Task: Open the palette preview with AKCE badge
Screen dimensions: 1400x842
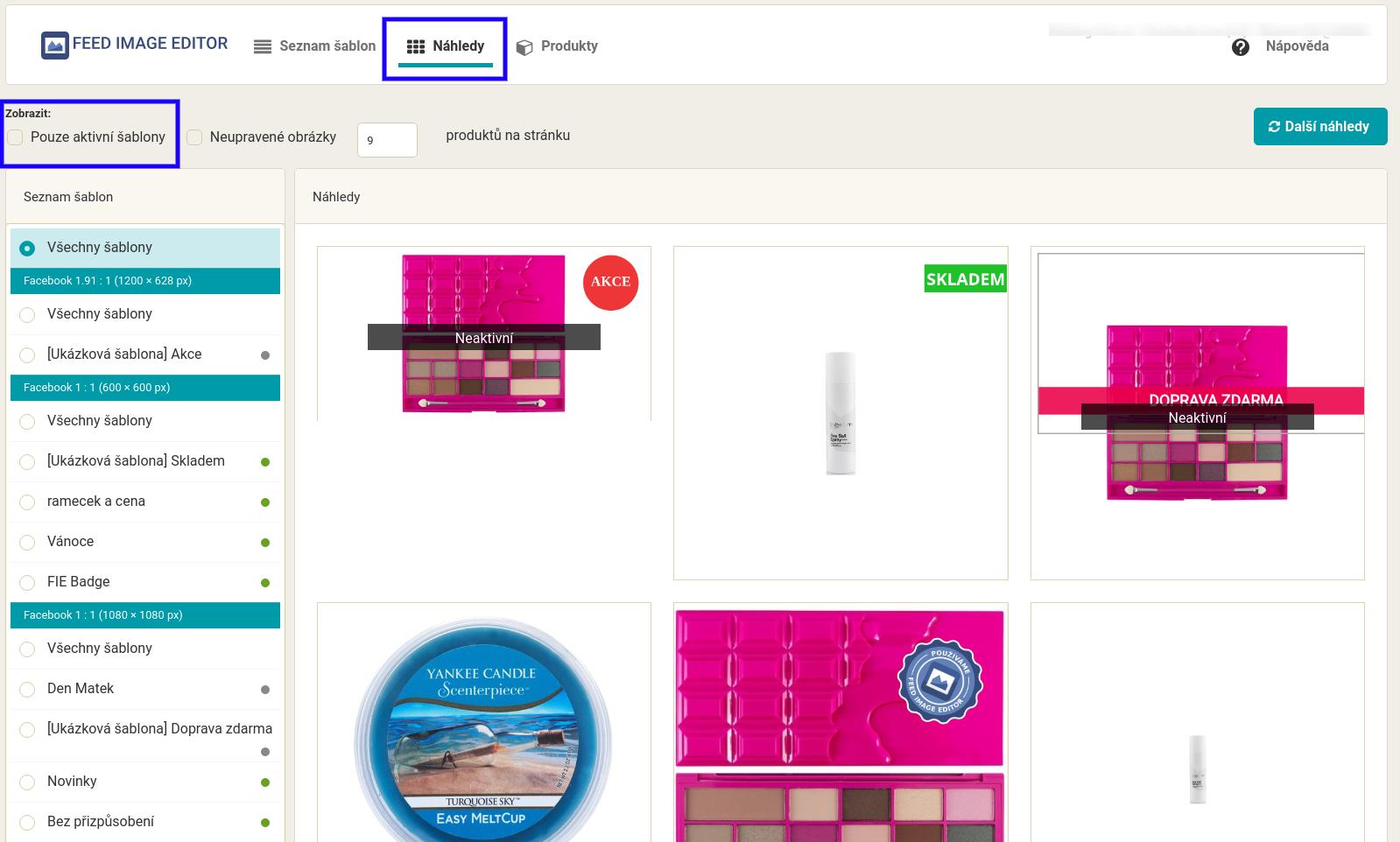Action: click(x=484, y=333)
